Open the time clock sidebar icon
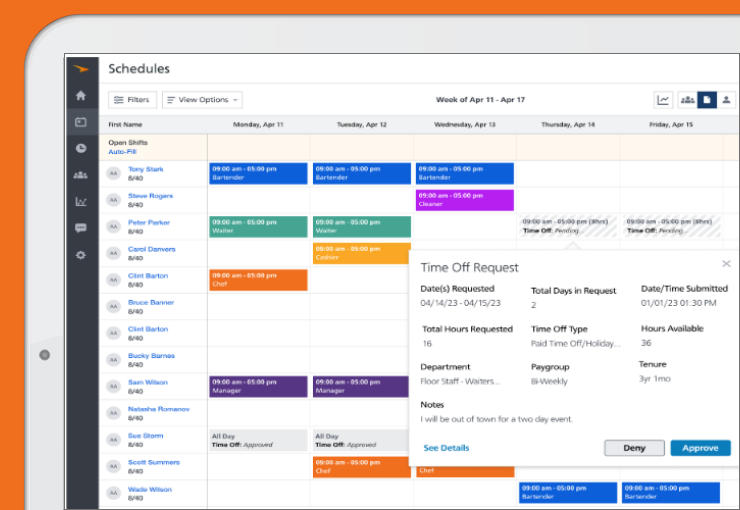Screen dimensions: 740x510 (x=81, y=149)
